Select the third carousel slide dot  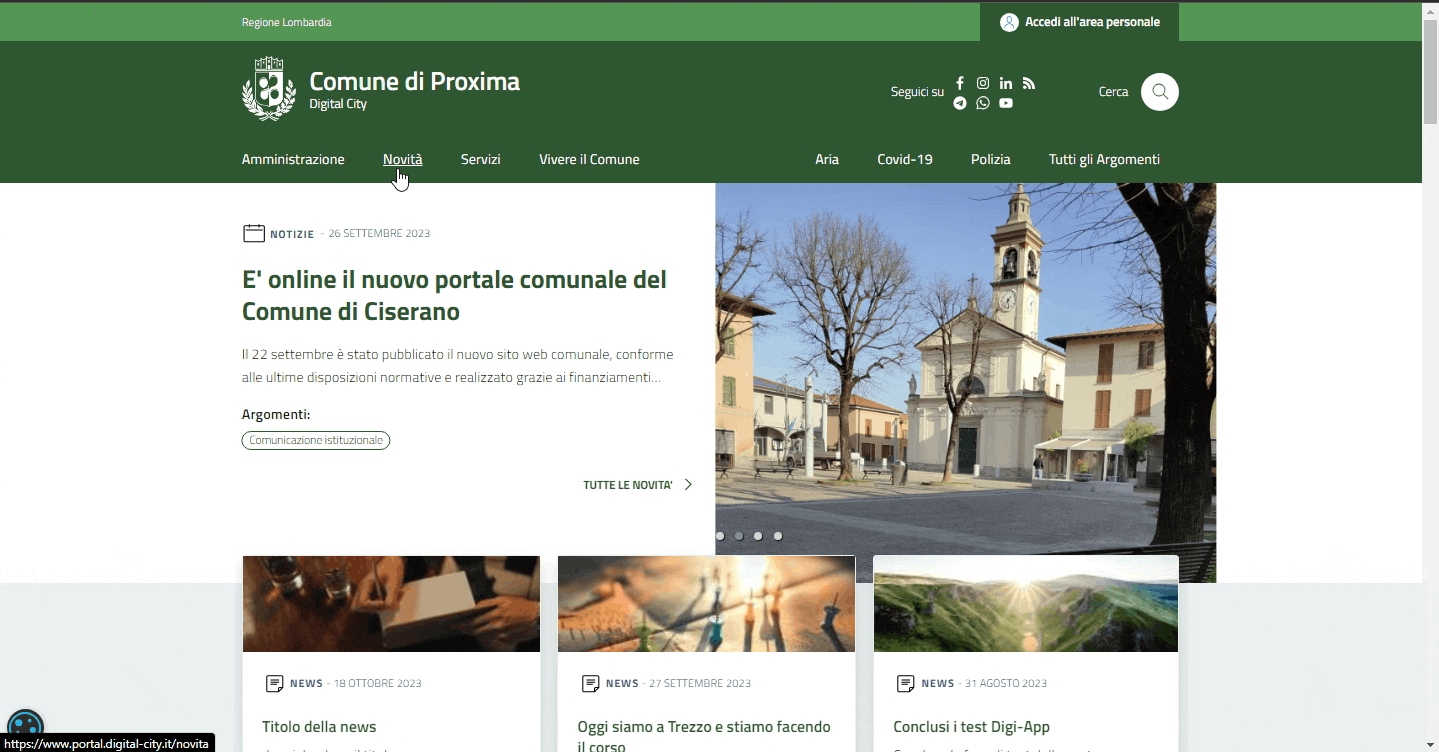tap(758, 536)
